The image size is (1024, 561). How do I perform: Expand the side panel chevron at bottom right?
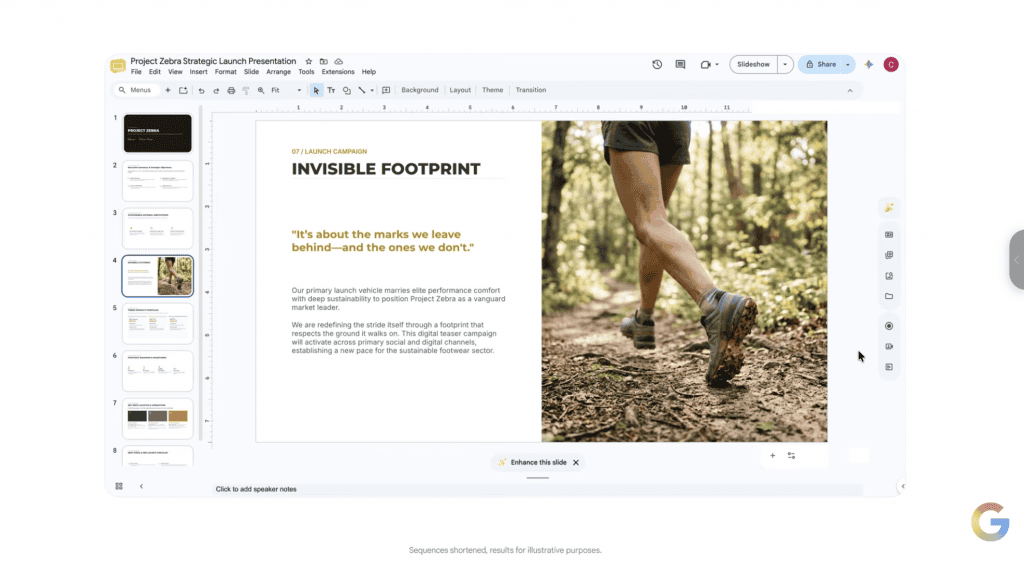point(903,487)
